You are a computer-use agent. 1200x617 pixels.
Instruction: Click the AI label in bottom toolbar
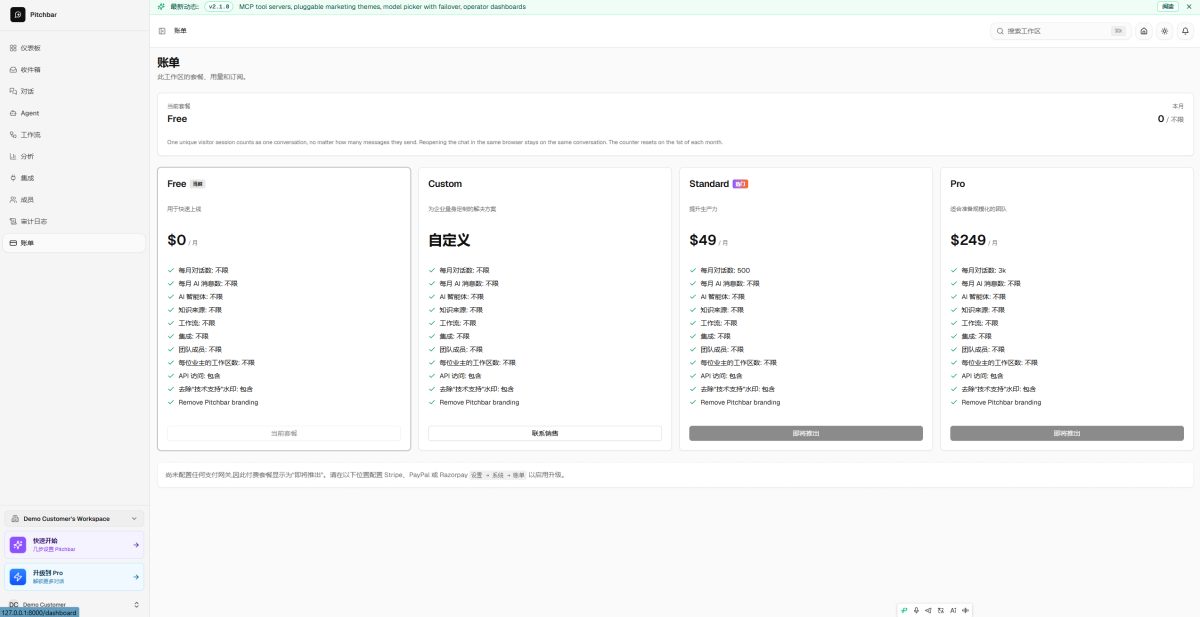953,609
